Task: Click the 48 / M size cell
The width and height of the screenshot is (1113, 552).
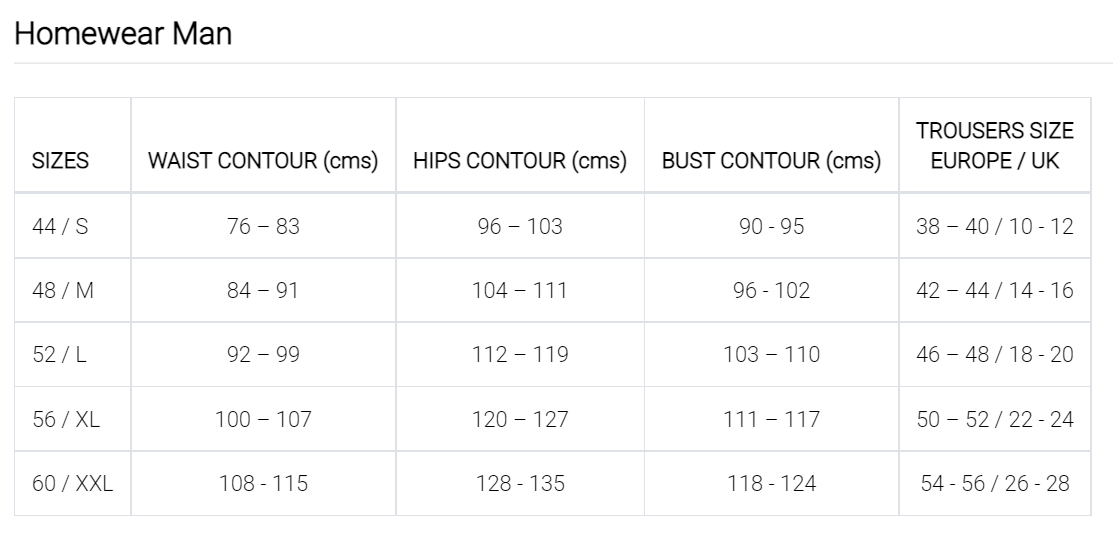Action: coord(63,290)
